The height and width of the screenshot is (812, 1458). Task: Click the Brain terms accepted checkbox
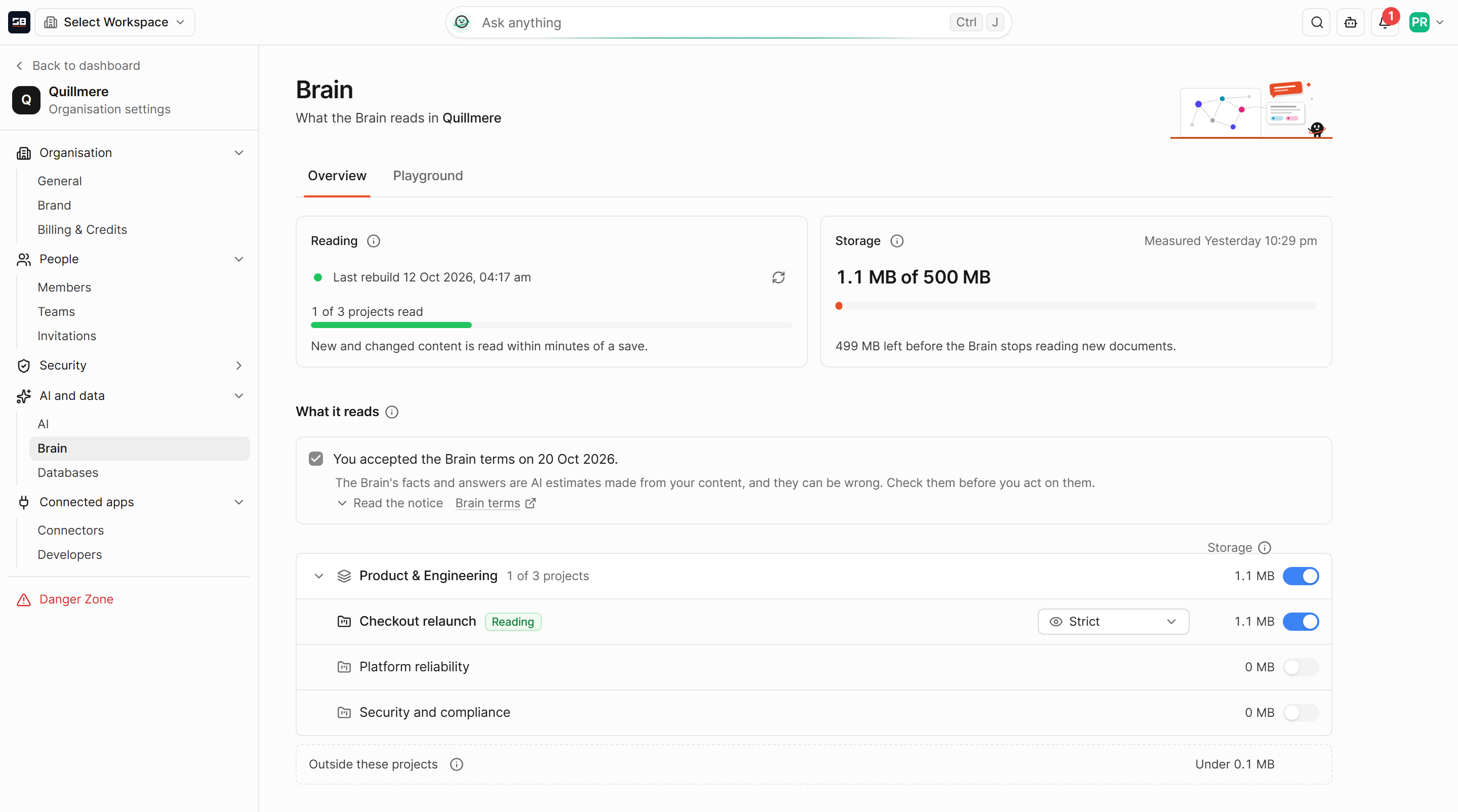tap(316, 459)
